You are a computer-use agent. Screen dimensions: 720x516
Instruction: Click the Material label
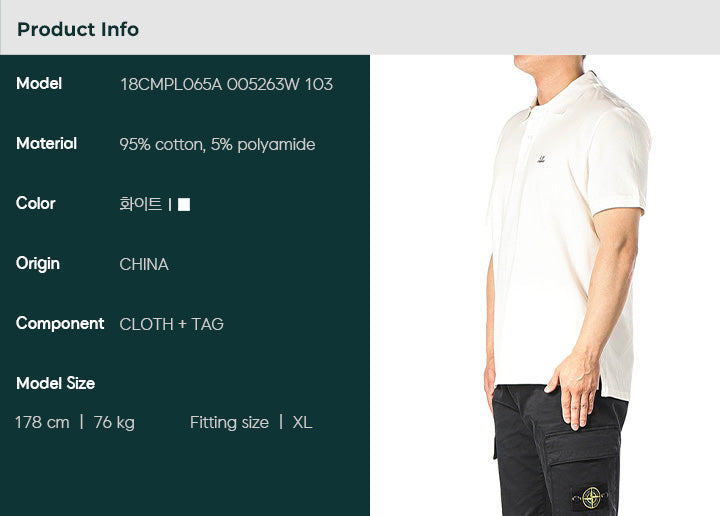(x=46, y=143)
